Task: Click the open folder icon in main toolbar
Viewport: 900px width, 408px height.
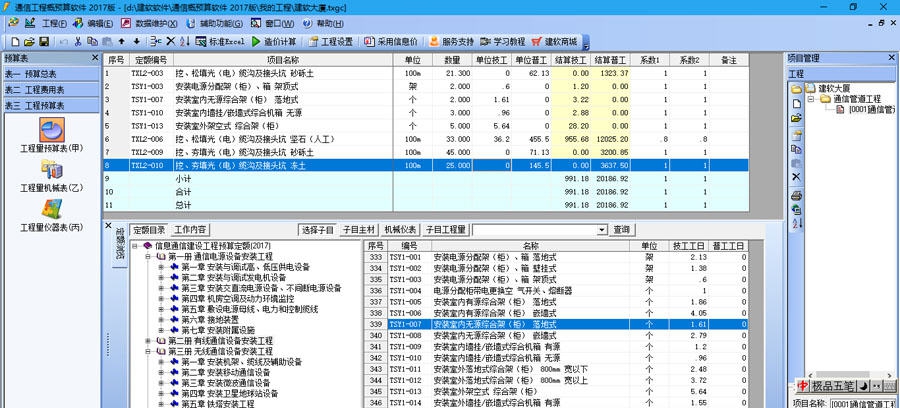Action: 29,41
